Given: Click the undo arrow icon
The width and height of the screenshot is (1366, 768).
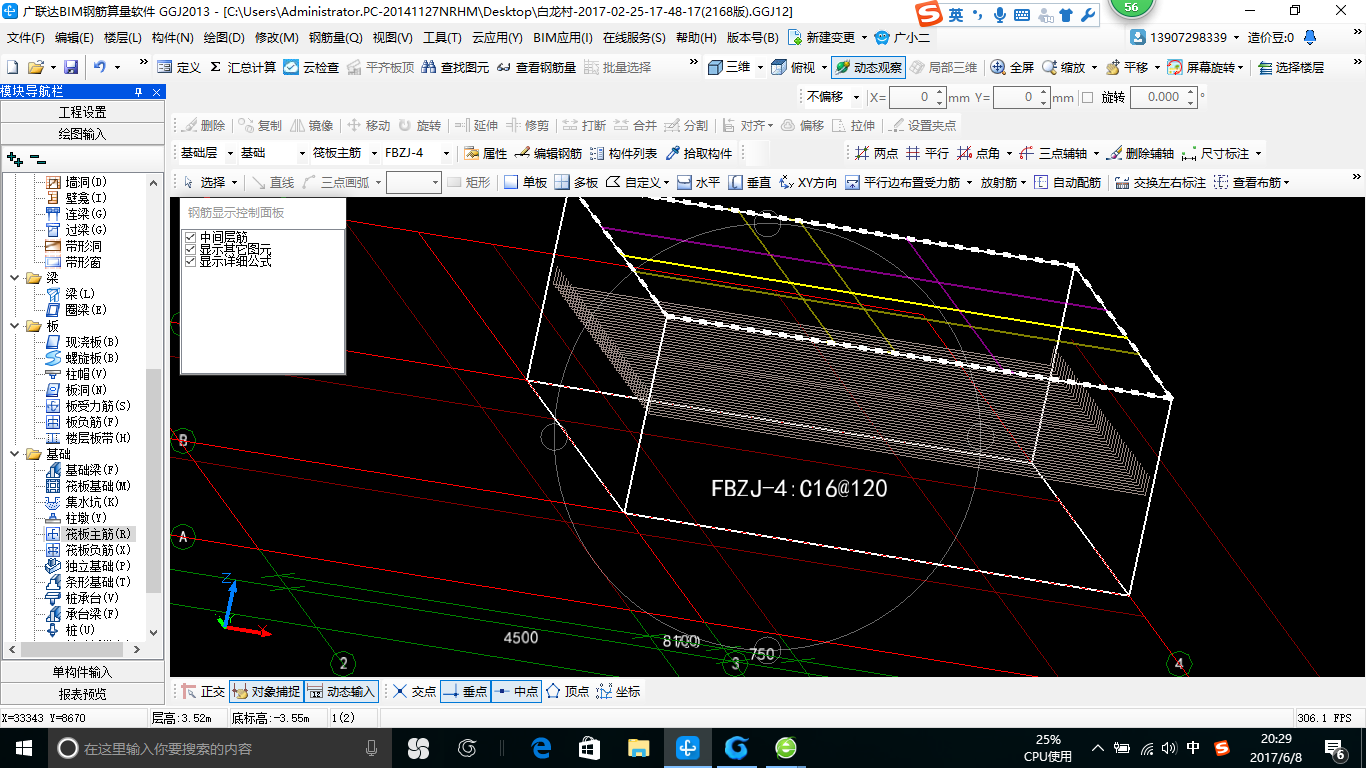Looking at the screenshot, I should pos(100,67).
